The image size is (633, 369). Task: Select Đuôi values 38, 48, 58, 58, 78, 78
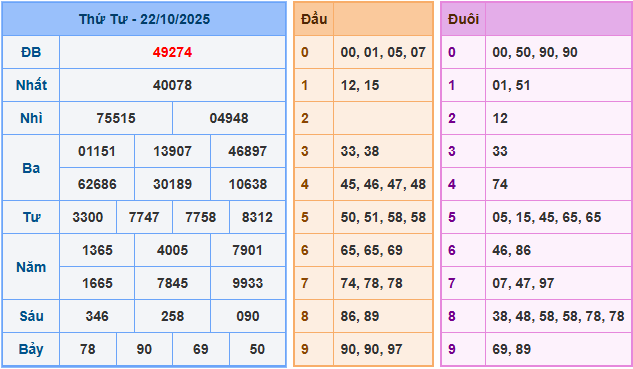pos(558,316)
